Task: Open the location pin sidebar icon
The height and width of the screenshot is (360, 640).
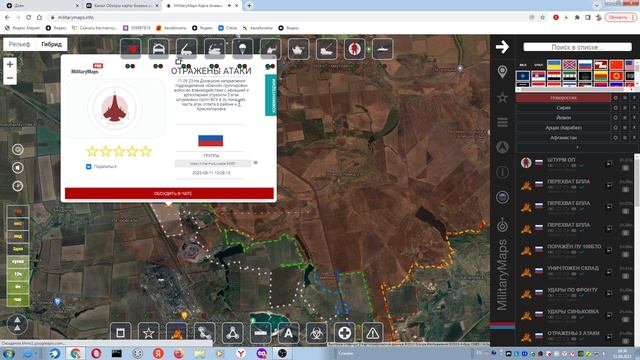Action: point(502,72)
